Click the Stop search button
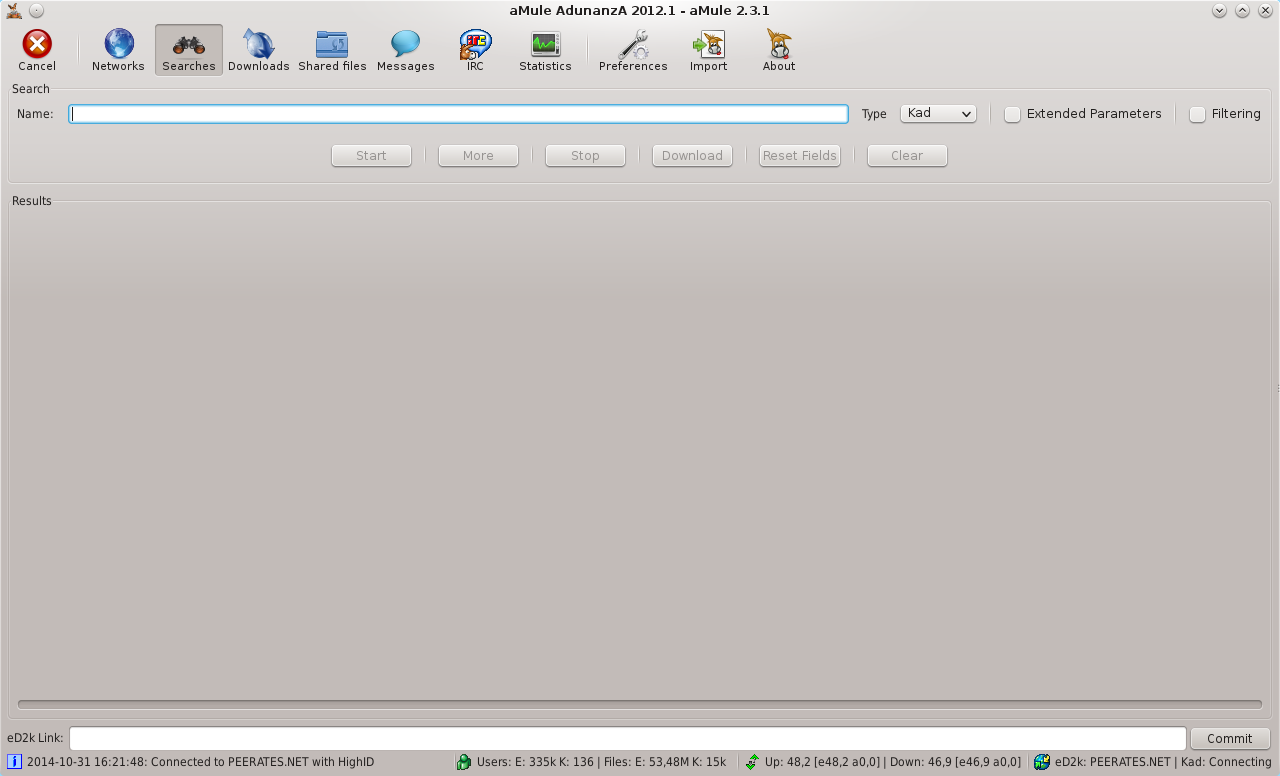 585,155
